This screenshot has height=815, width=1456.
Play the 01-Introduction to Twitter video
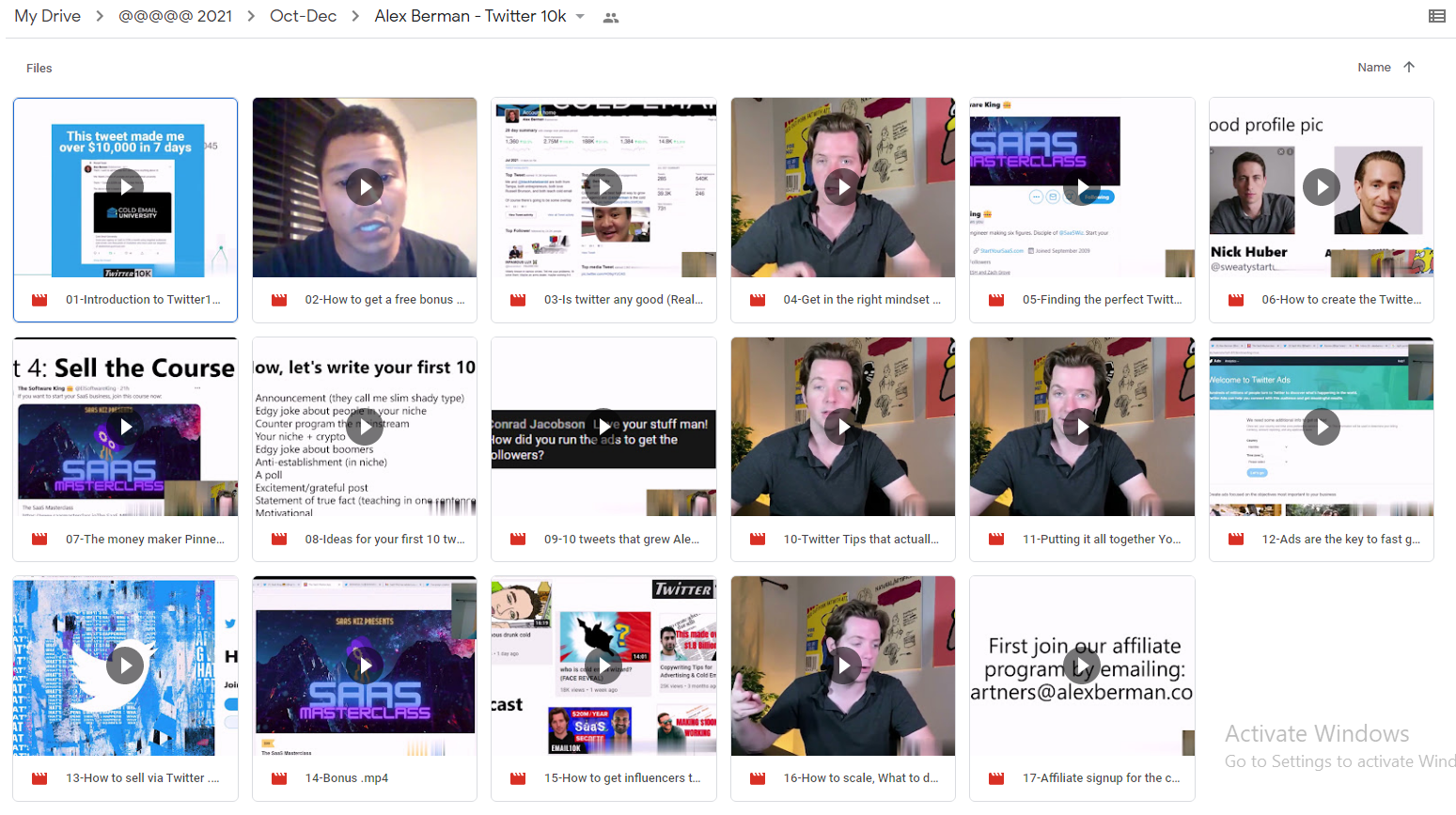125,187
